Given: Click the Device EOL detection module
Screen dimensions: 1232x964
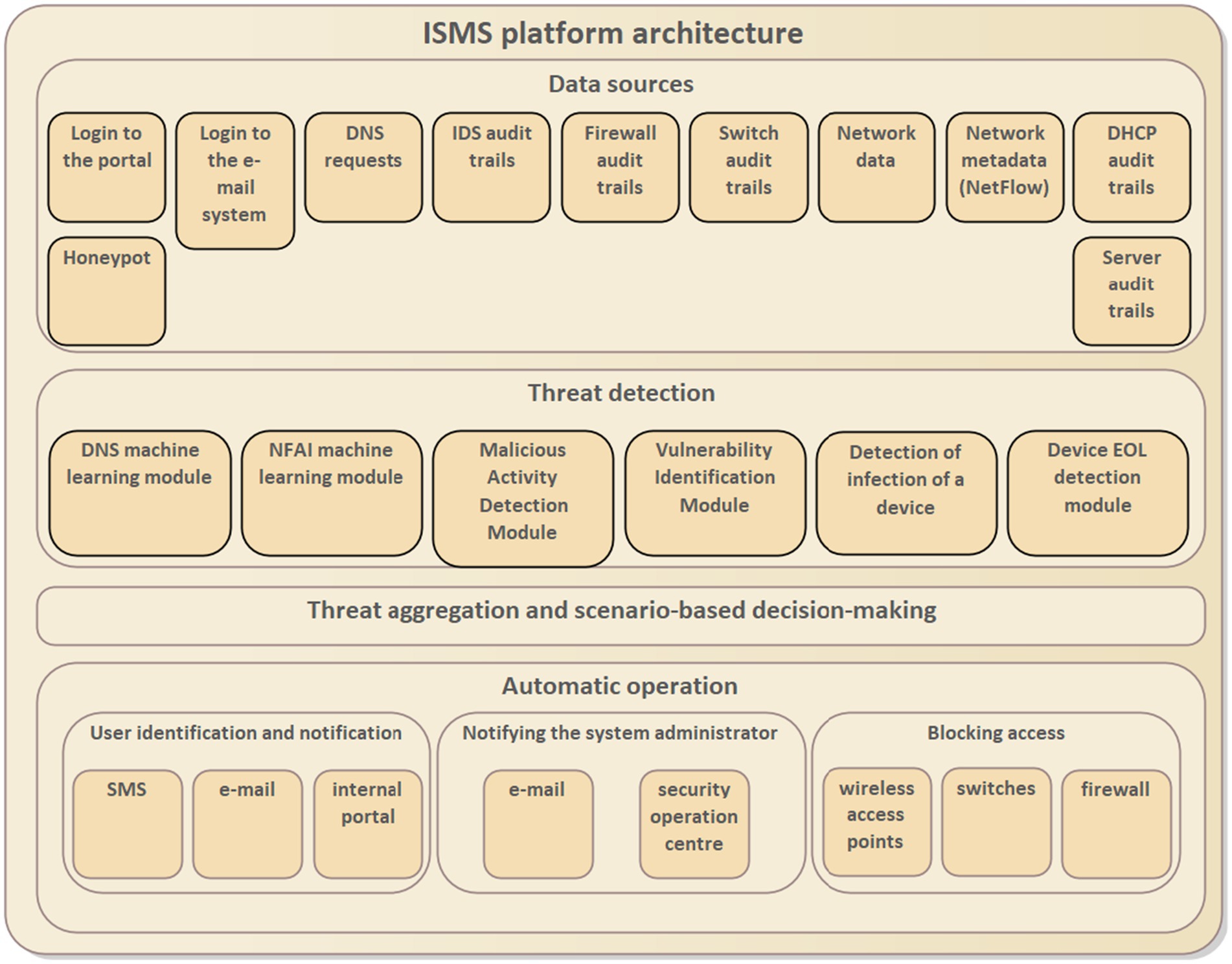Looking at the screenshot, I should [x=1097, y=493].
